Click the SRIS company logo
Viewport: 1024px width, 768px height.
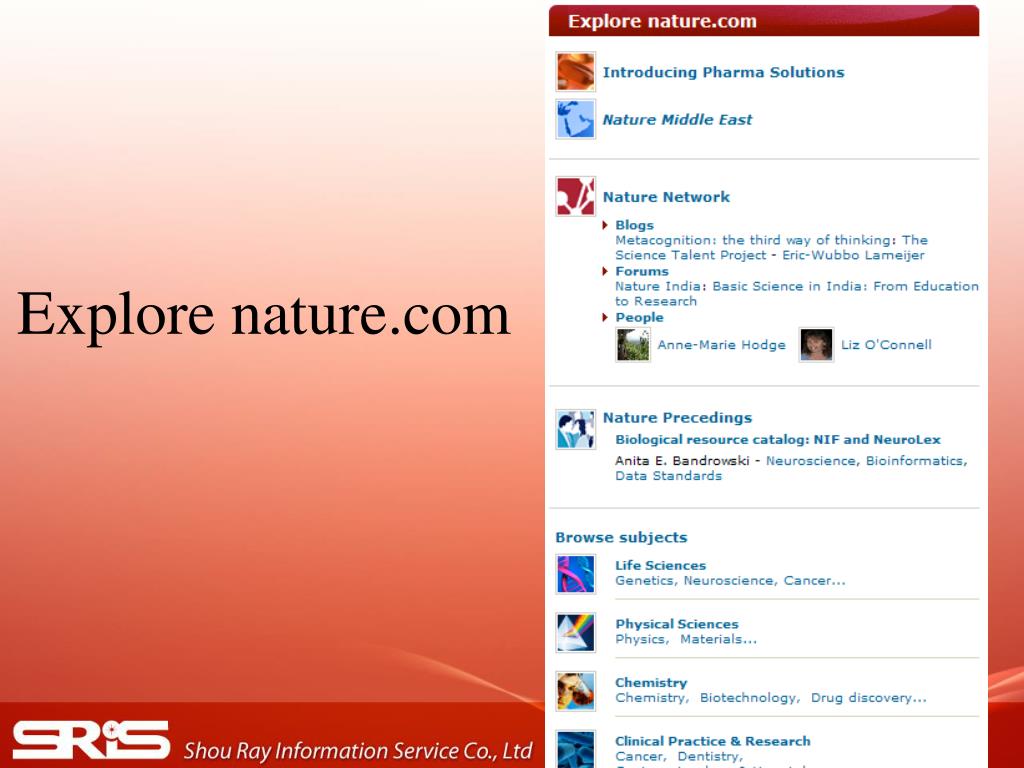click(91, 740)
